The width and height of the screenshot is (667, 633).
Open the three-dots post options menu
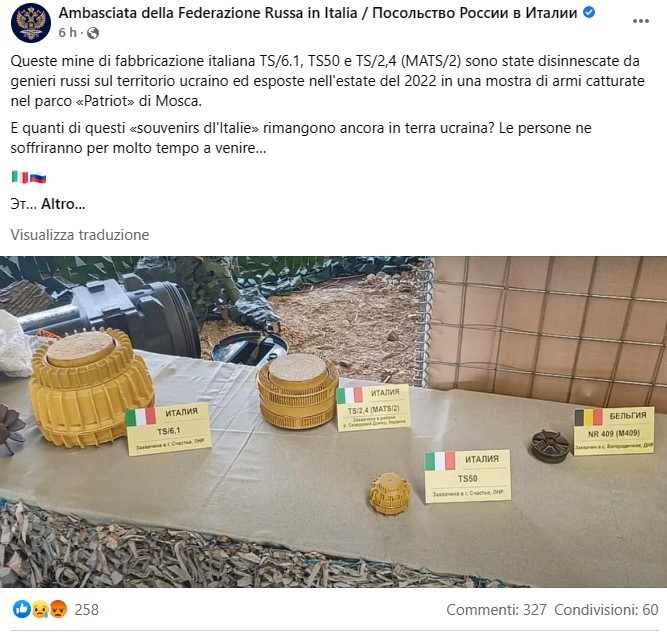coord(641,21)
